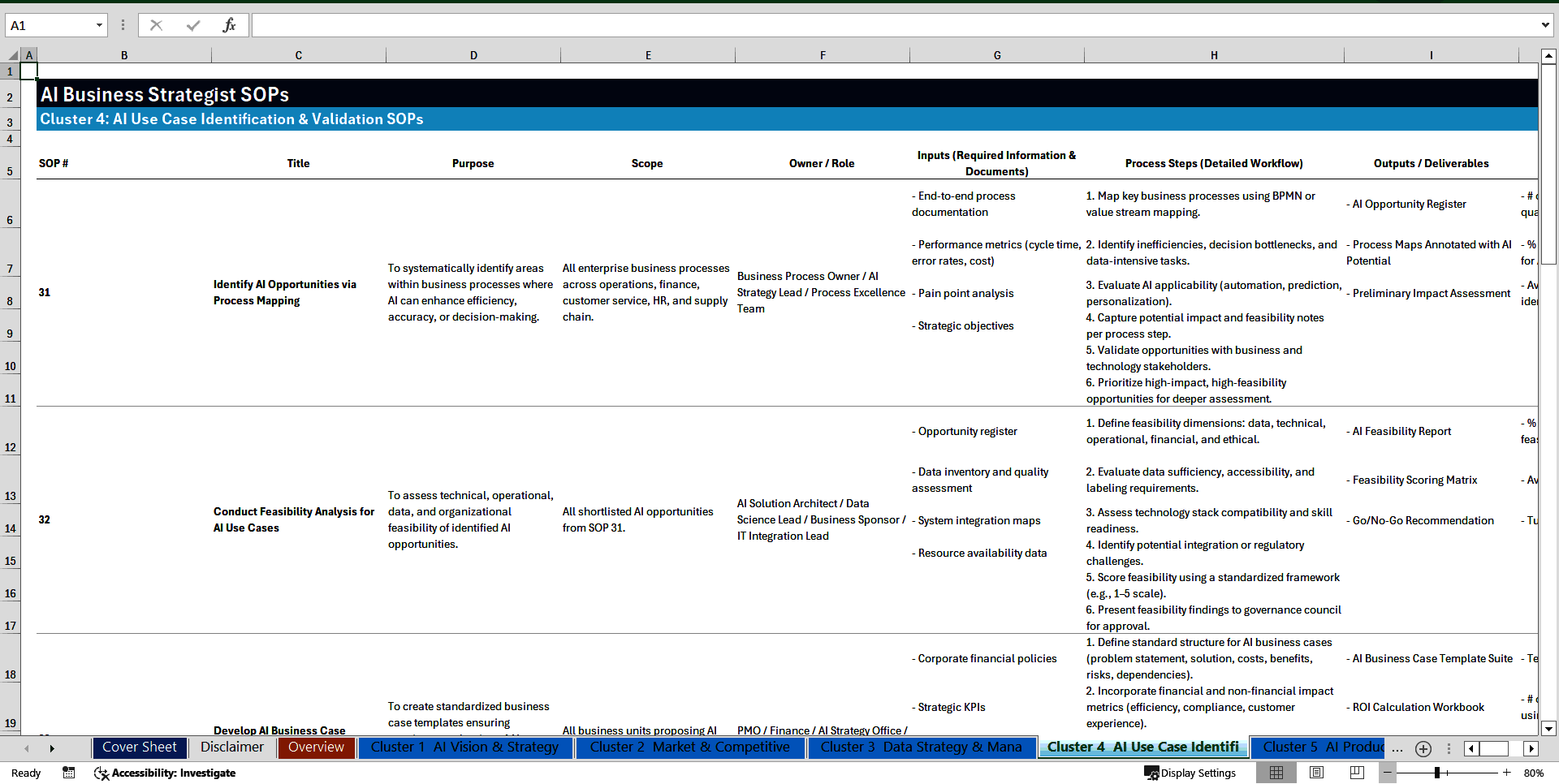The image size is (1559, 784).
Task: Add a new worksheet with the plus icon
Action: 1423,748
